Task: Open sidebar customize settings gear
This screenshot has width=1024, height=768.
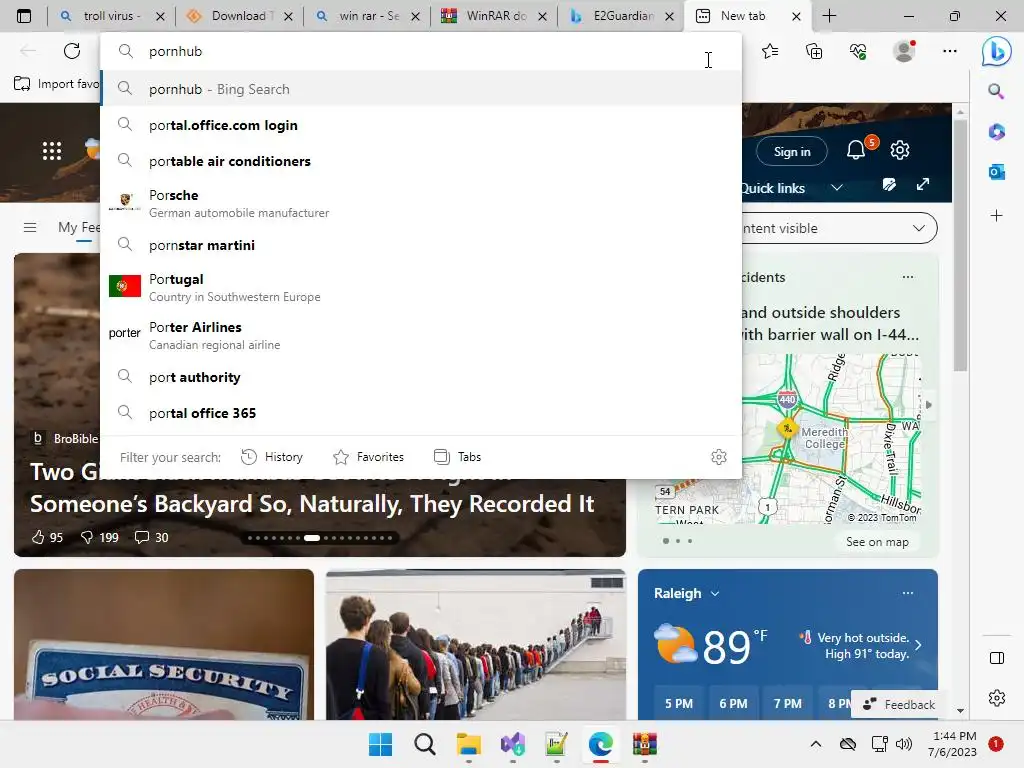Action: pos(997,697)
